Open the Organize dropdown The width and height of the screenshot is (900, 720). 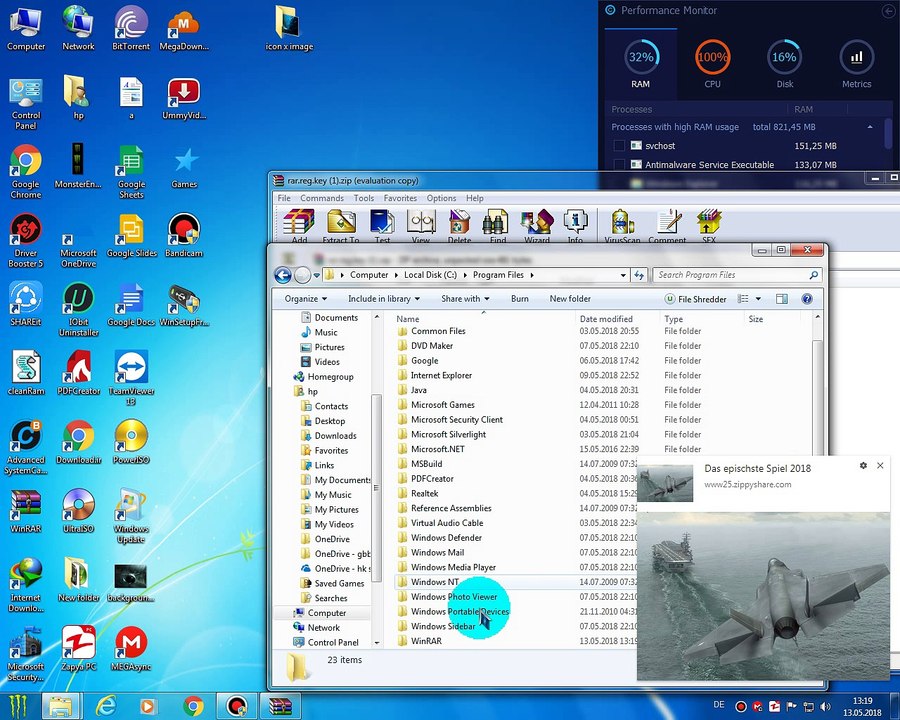pyautogui.click(x=306, y=299)
